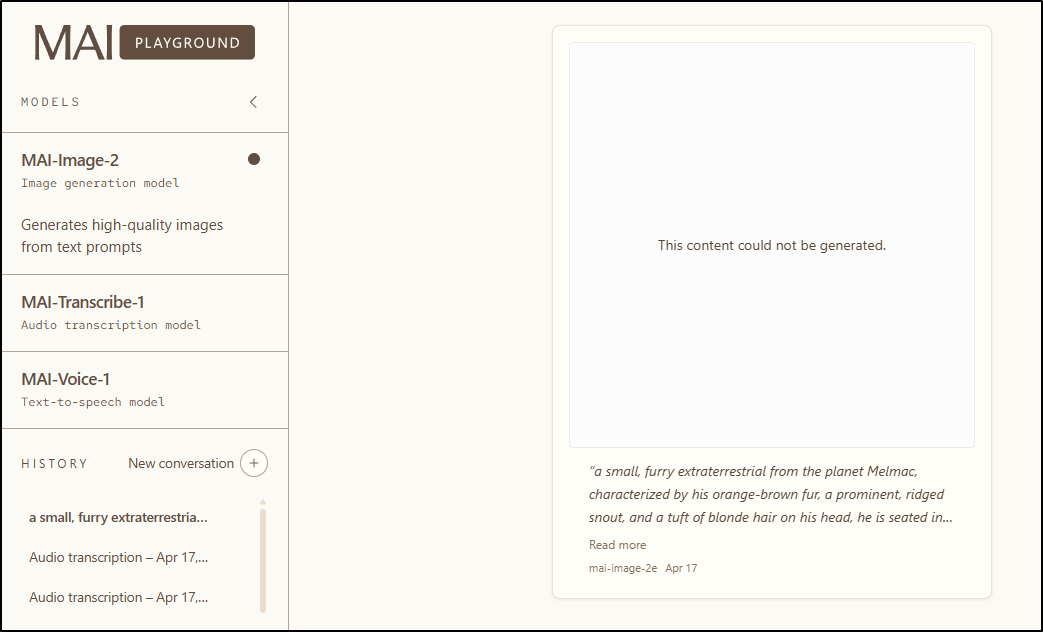Click the failed image placeholder

point(771,245)
